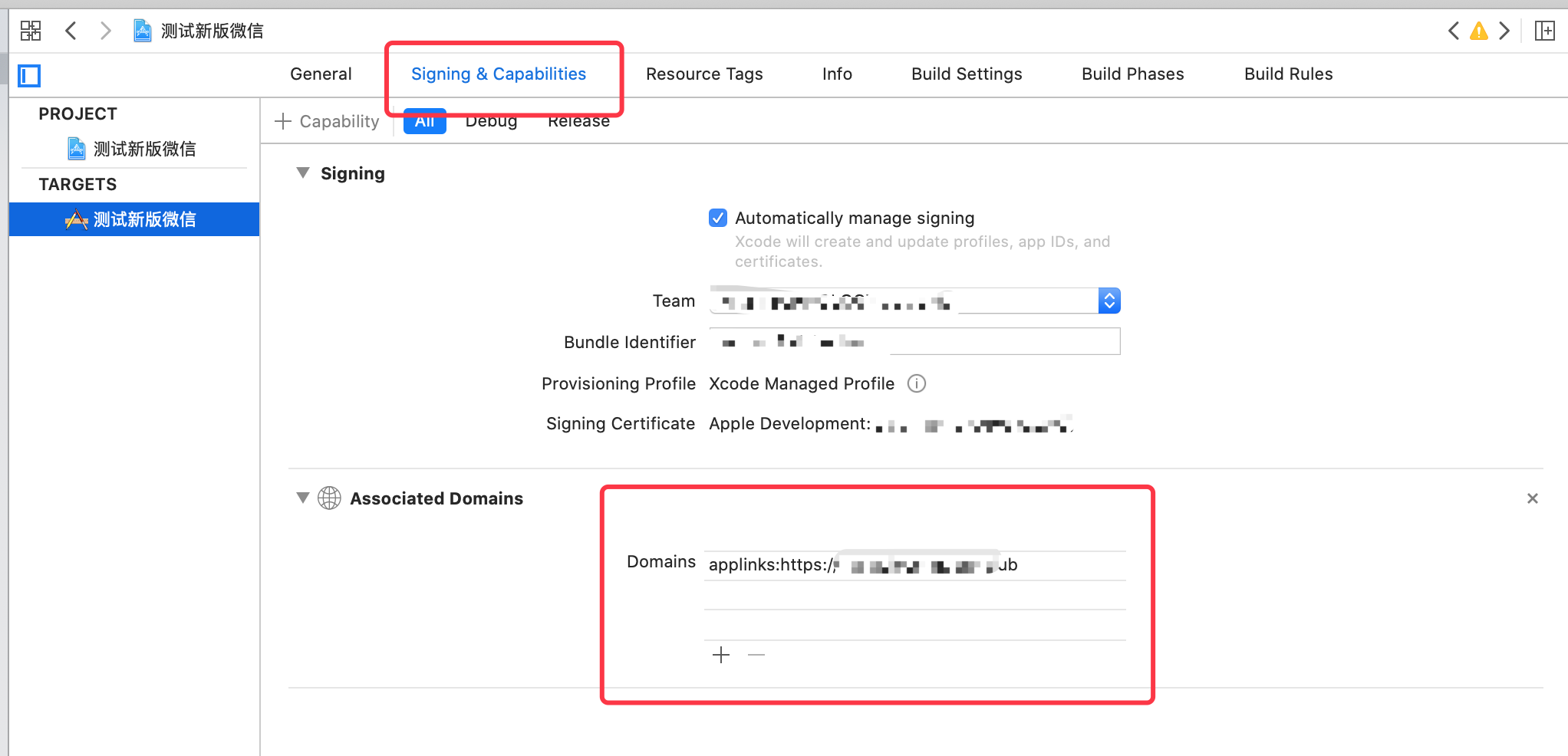Screen dimensions: 1568x756
Task: Jump to previous issue arrow
Action: tap(1453, 31)
